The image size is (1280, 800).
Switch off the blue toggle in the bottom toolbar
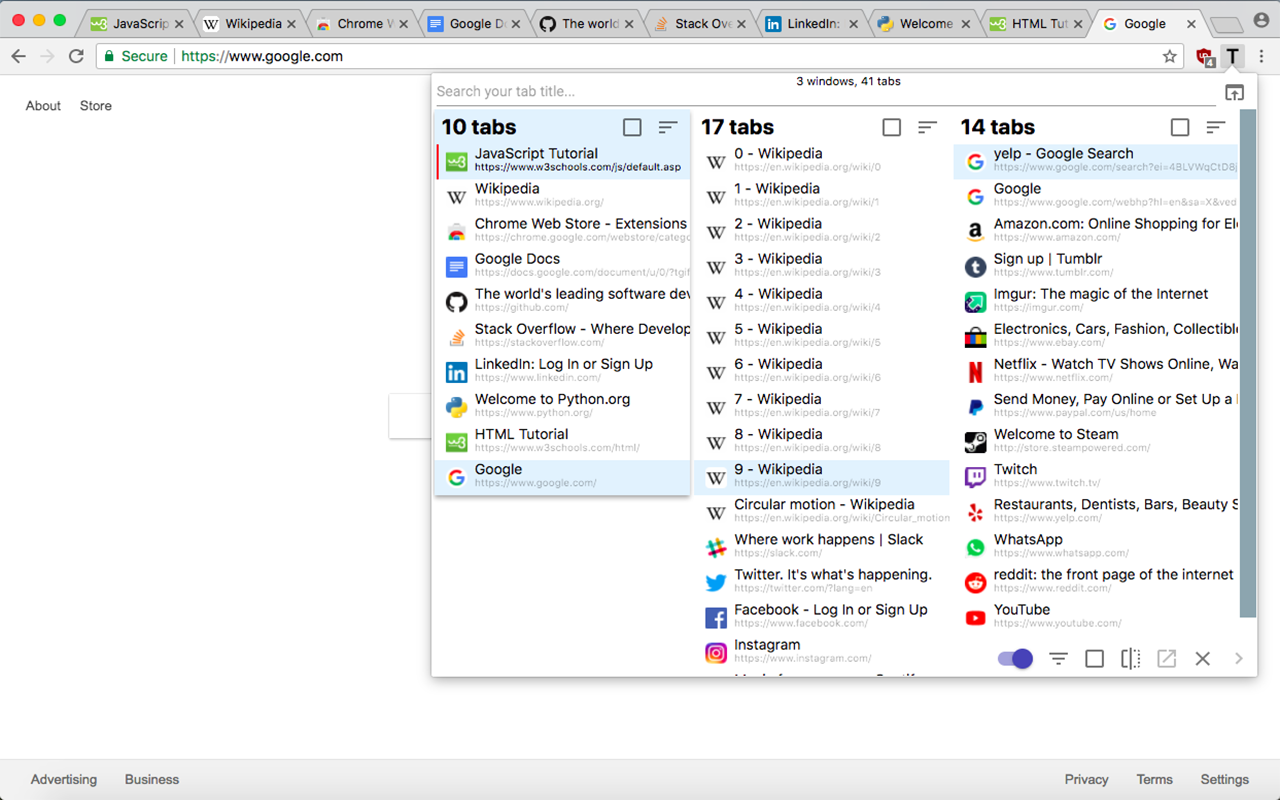[x=1014, y=658]
